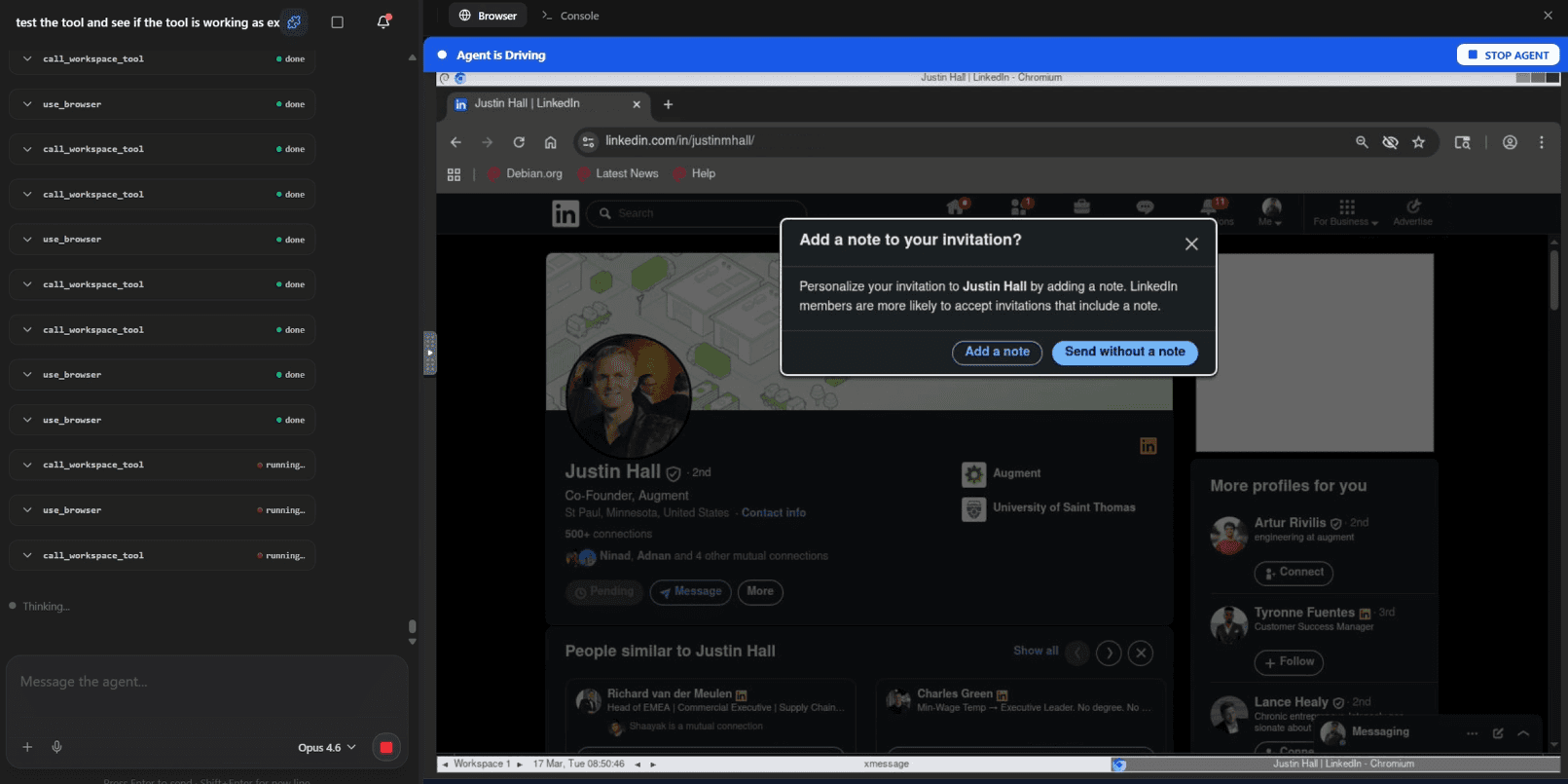Open the For Business dropdown
Screen dimensions: 1568x784
1346,212
